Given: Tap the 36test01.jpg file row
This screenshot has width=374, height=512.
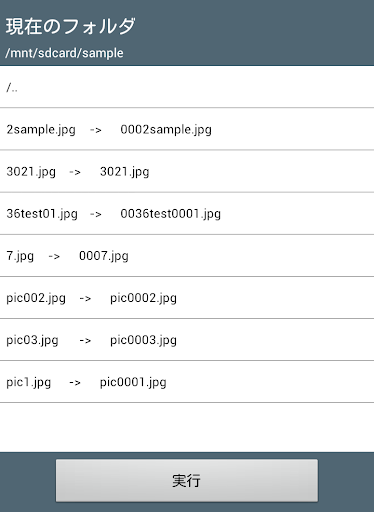Looking at the screenshot, I should tap(187, 213).
